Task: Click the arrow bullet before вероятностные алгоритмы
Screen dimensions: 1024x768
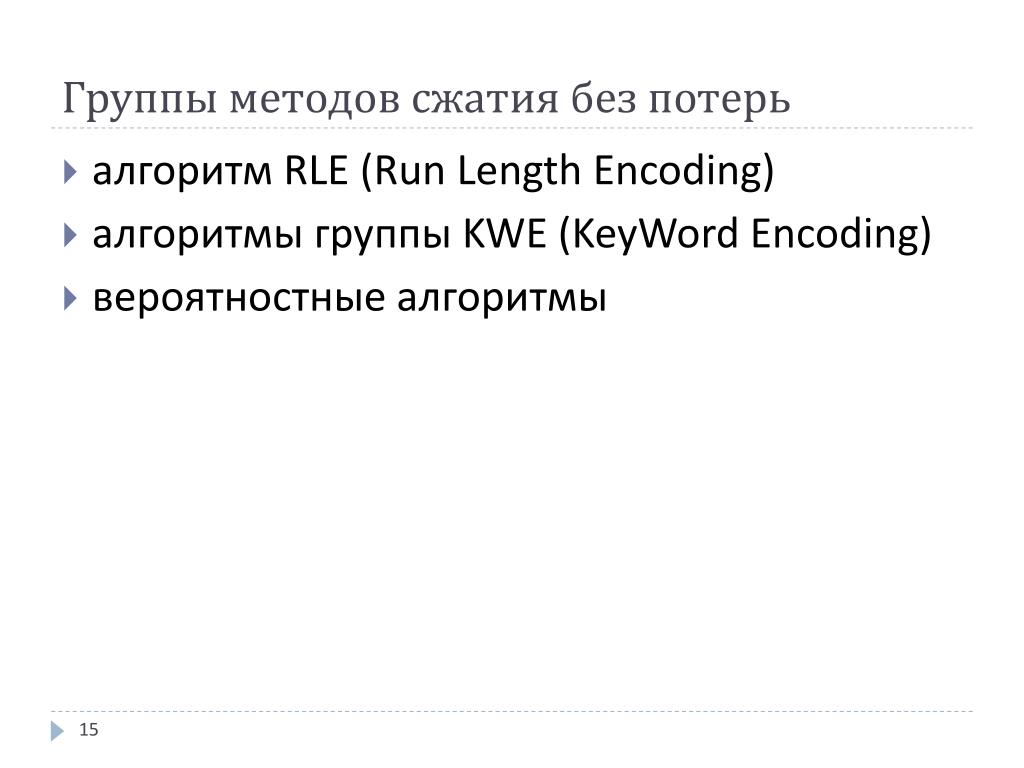Action: [71, 298]
